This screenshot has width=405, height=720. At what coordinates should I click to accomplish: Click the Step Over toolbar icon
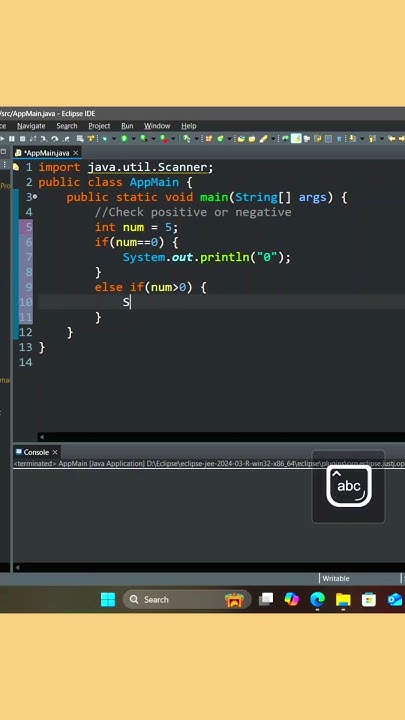click(x=55, y=138)
